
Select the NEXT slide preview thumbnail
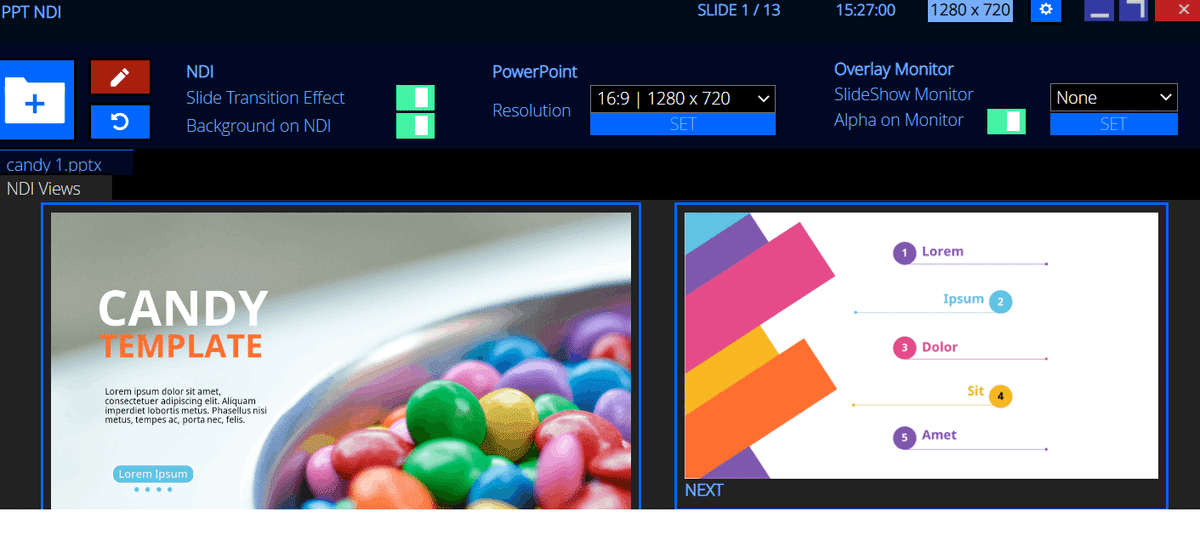pos(921,345)
